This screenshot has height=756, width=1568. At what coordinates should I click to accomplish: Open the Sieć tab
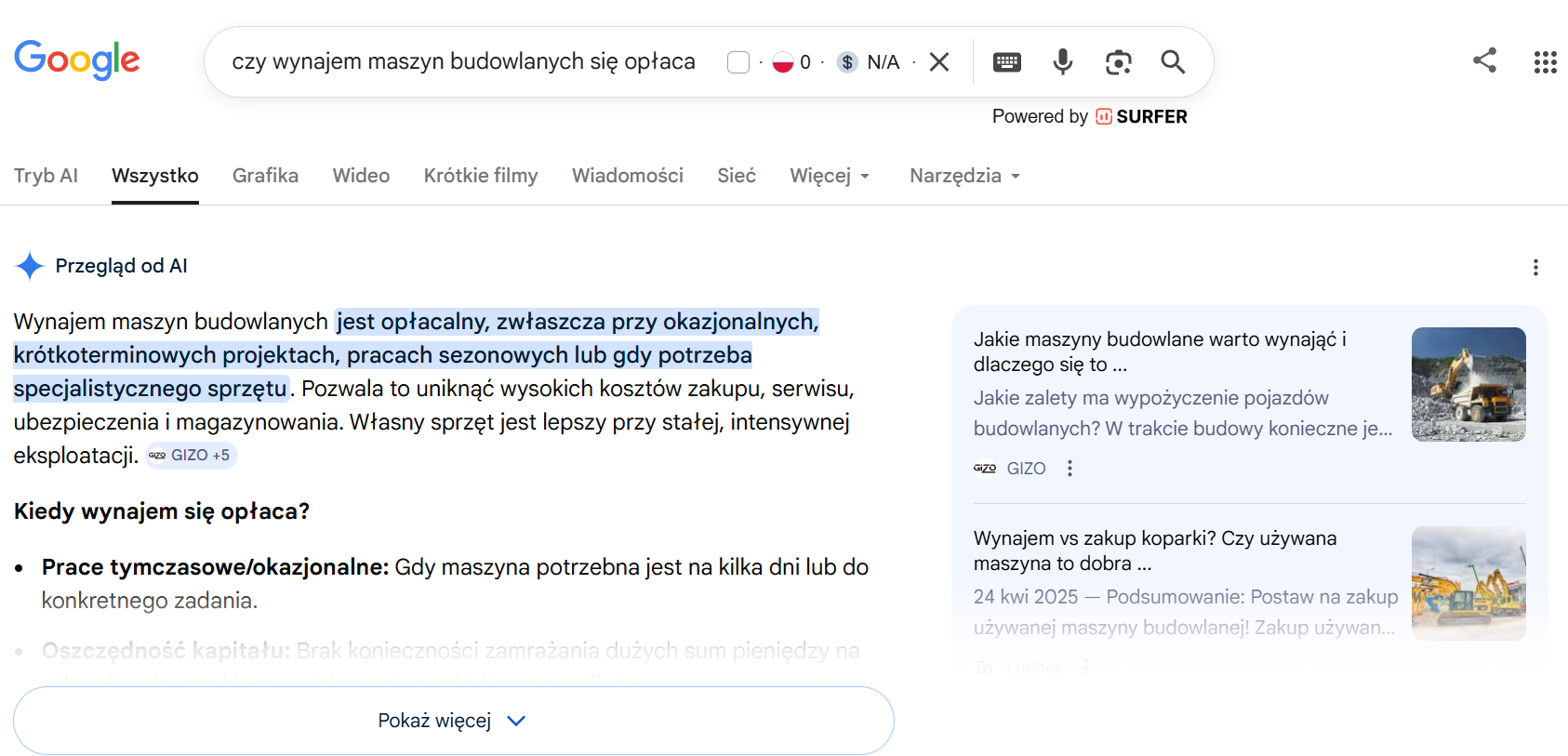click(x=737, y=176)
